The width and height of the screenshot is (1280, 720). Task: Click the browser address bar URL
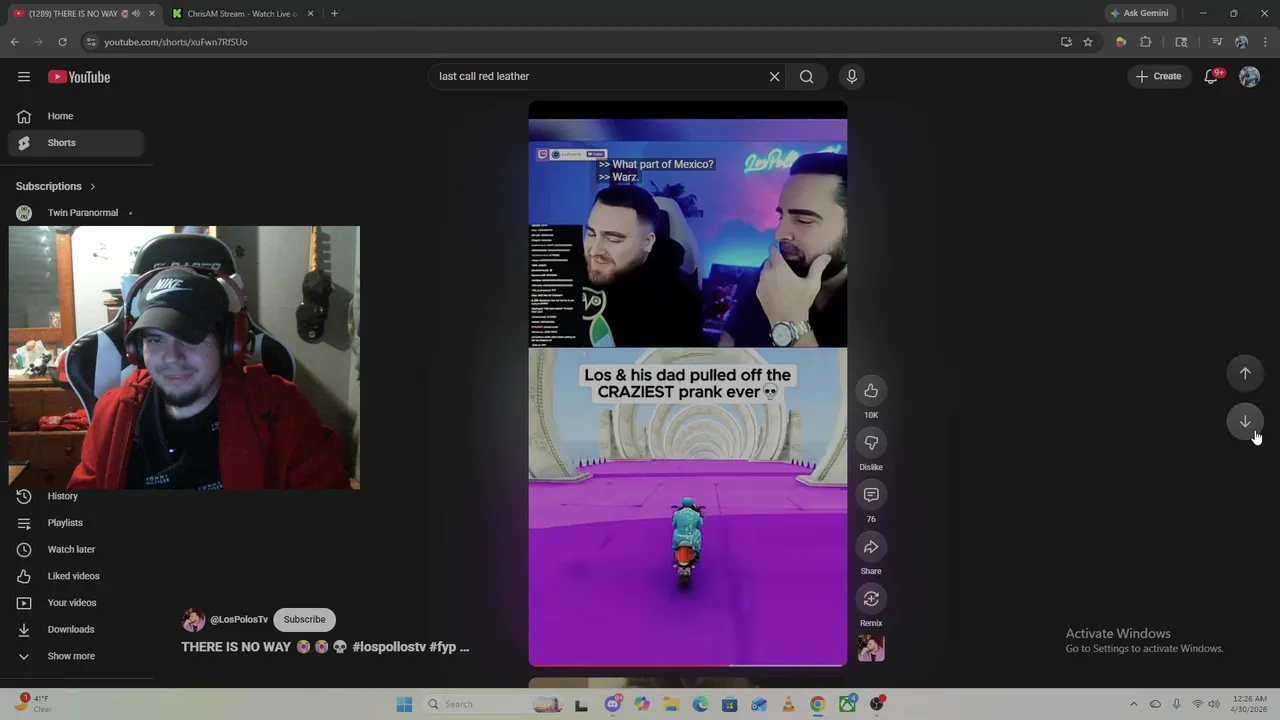[x=176, y=42]
